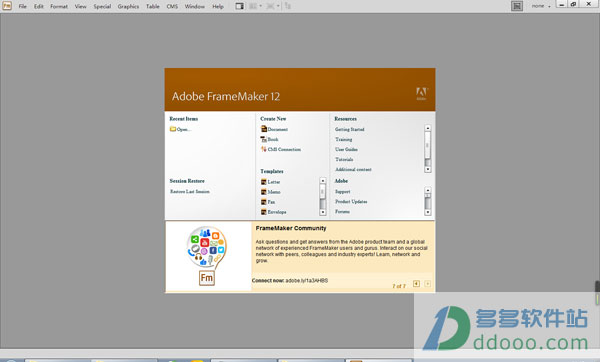Click the FrameMaker Community heading
This screenshot has height=362, width=600.
[x=291, y=228]
